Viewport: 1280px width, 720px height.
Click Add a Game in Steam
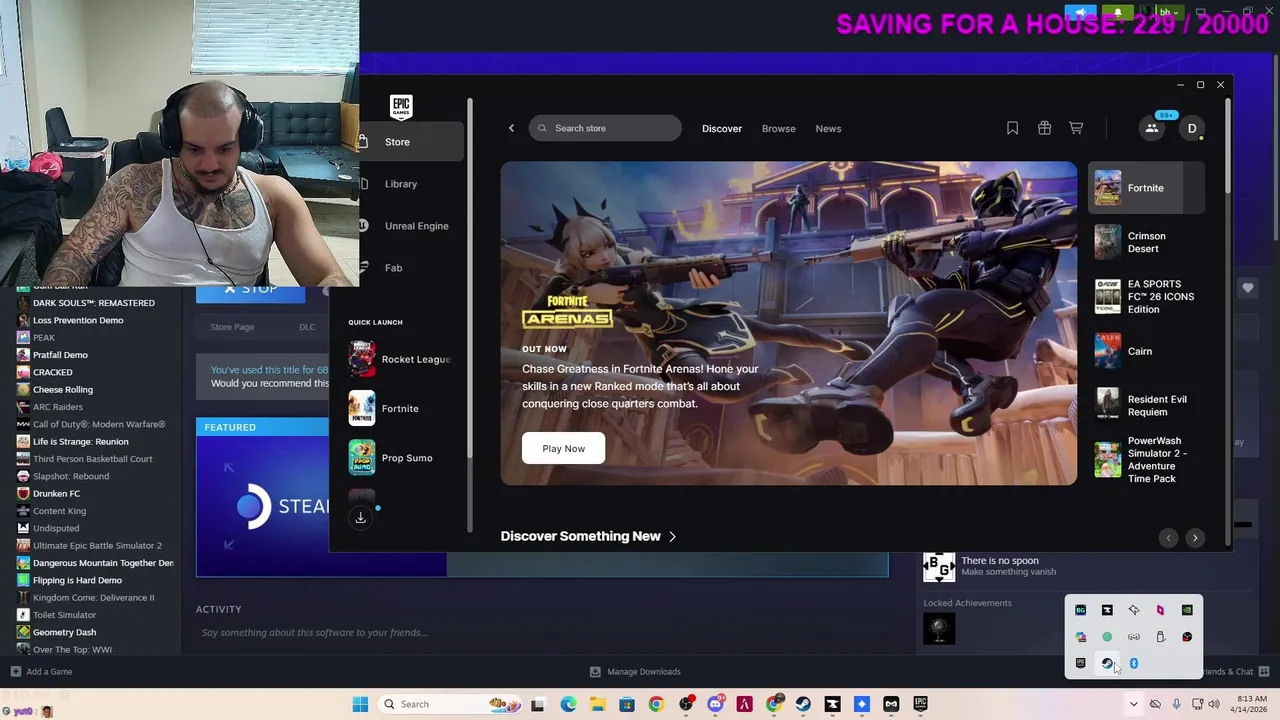click(x=41, y=671)
